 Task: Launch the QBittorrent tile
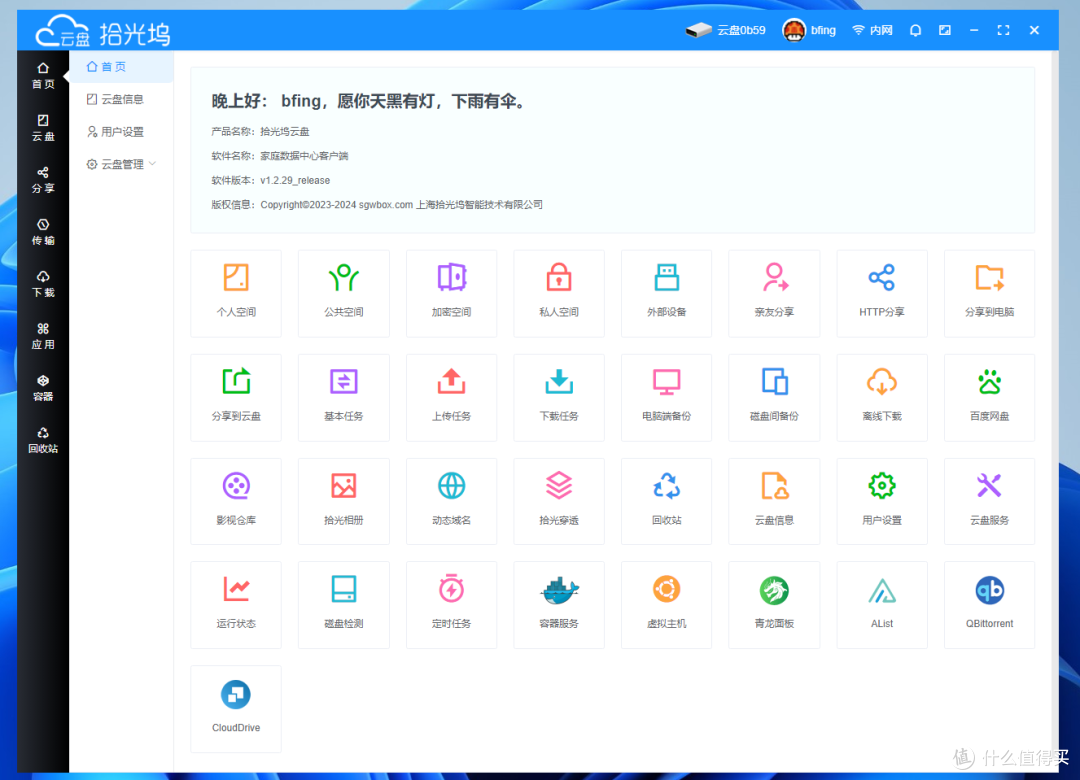[989, 604]
